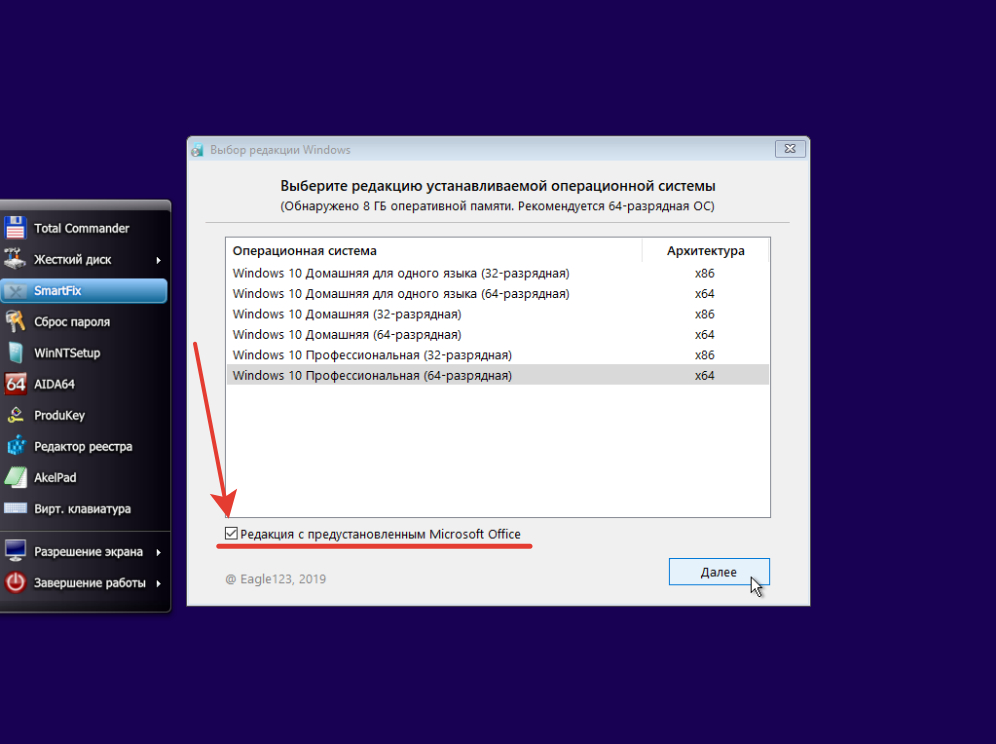Click the AIDA64 menu label
The height and width of the screenshot is (744, 996).
click(x=54, y=384)
